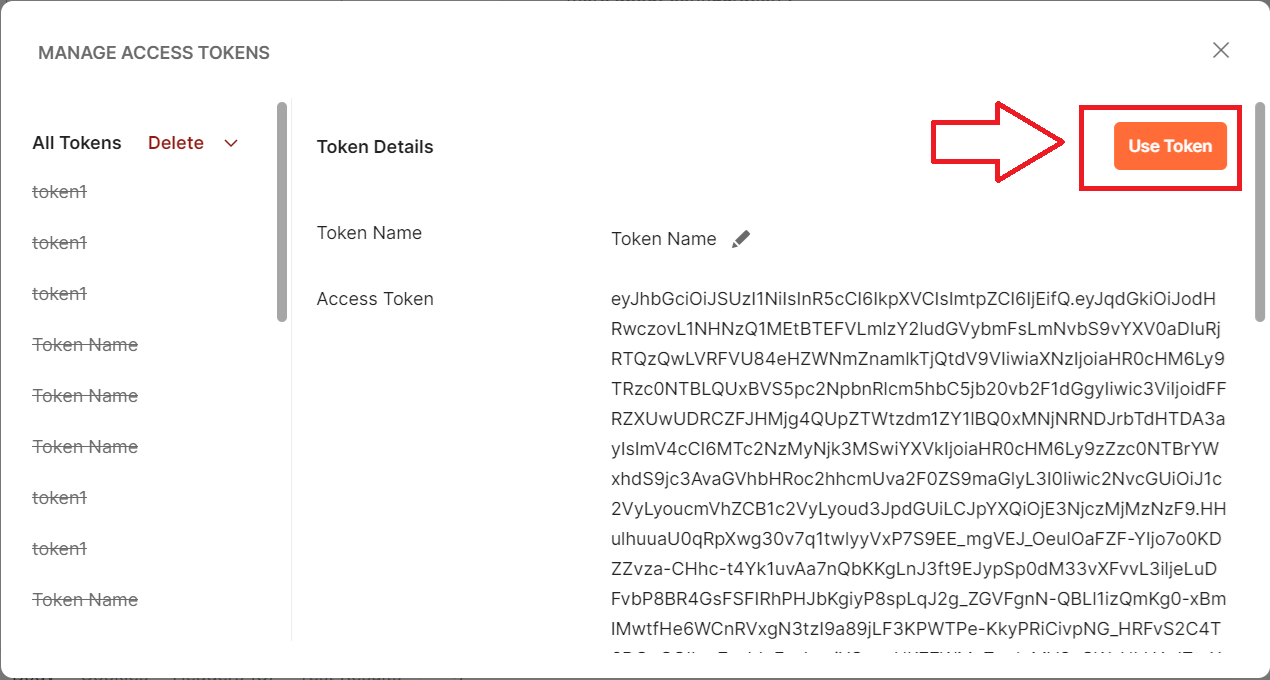Click the Token Name value beside the pencil
The height and width of the screenshot is (680, 1270).
tap(664, 239)
